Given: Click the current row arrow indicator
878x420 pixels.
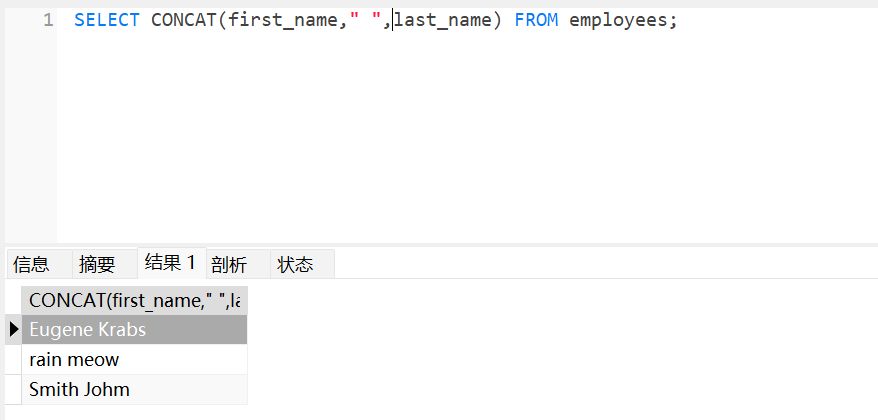Looking at the screenshot, I should 14,329.
